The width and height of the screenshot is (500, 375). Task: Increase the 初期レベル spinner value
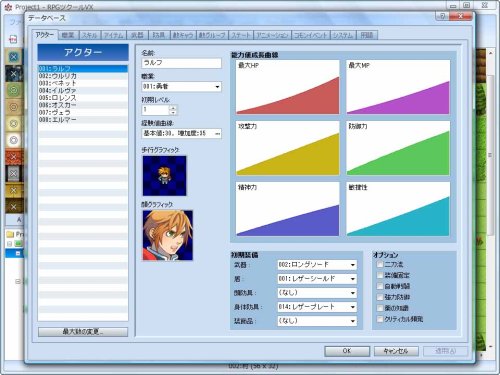pos(173,107)
